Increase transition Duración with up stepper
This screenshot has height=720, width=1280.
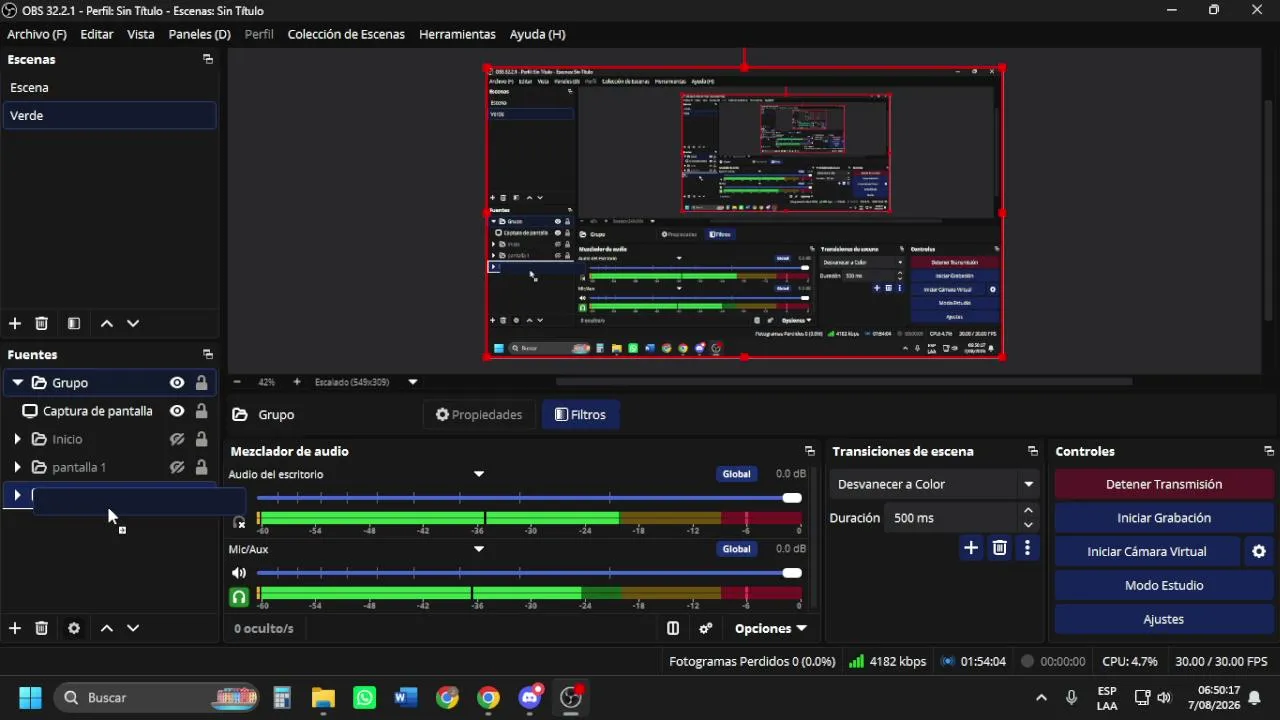pos(1028,511)
